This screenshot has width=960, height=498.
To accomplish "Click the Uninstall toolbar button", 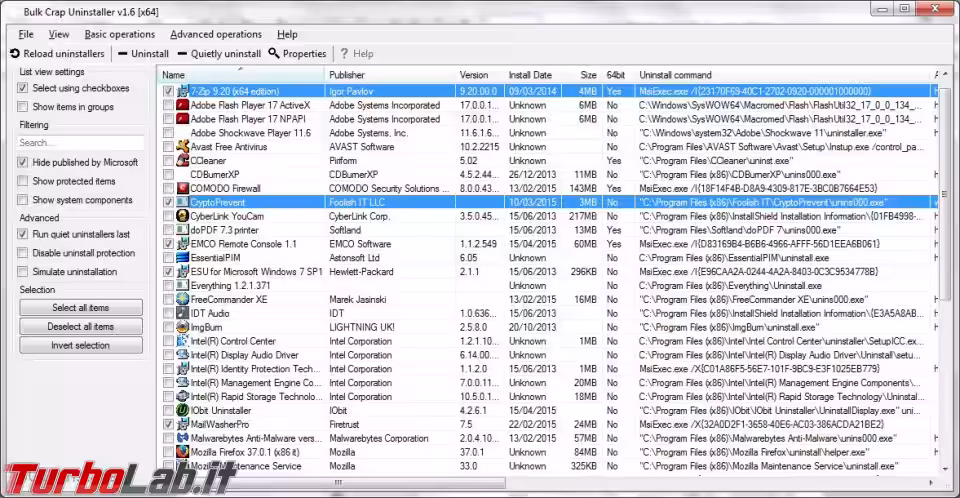I will [x=143, y=54].
